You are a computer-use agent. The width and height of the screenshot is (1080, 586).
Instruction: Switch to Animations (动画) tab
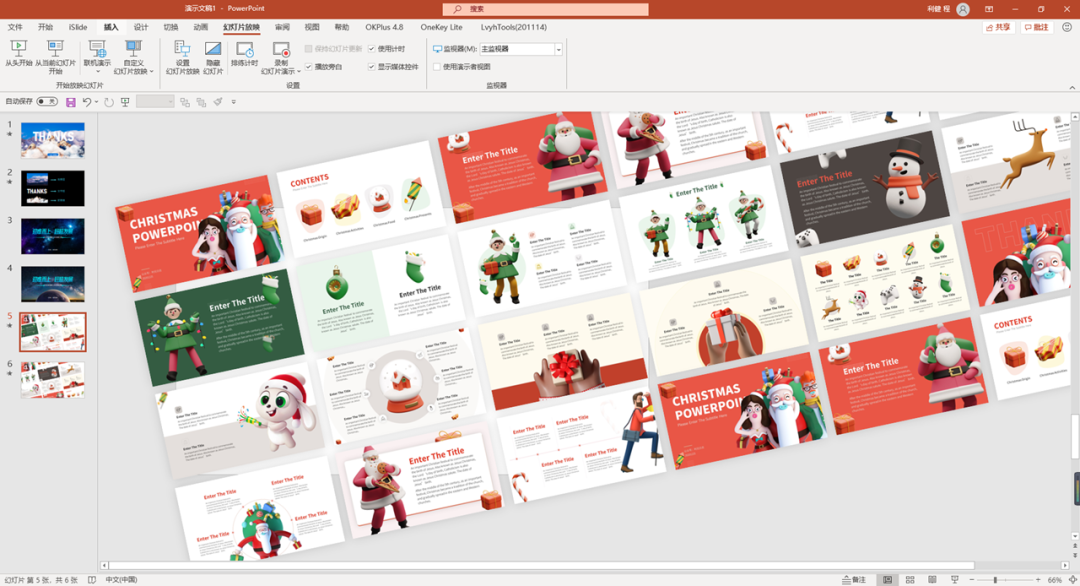point(200,27)
